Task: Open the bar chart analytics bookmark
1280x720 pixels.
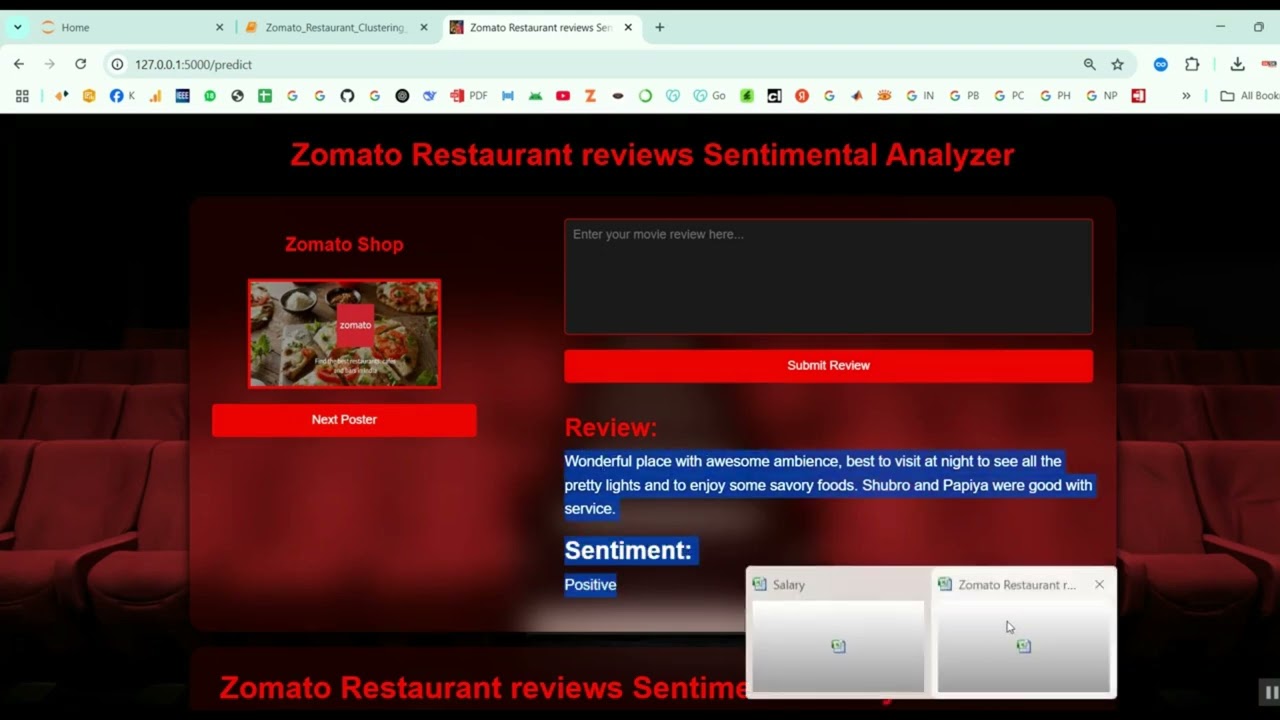Action: click(x=155, y=96)
